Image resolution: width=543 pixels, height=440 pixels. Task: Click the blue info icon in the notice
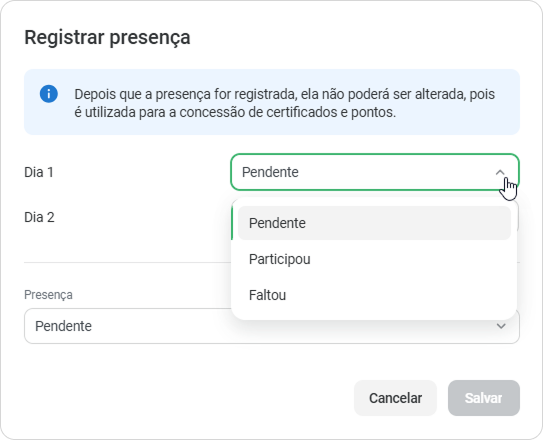pyautogui.click(x=48, y=94)
